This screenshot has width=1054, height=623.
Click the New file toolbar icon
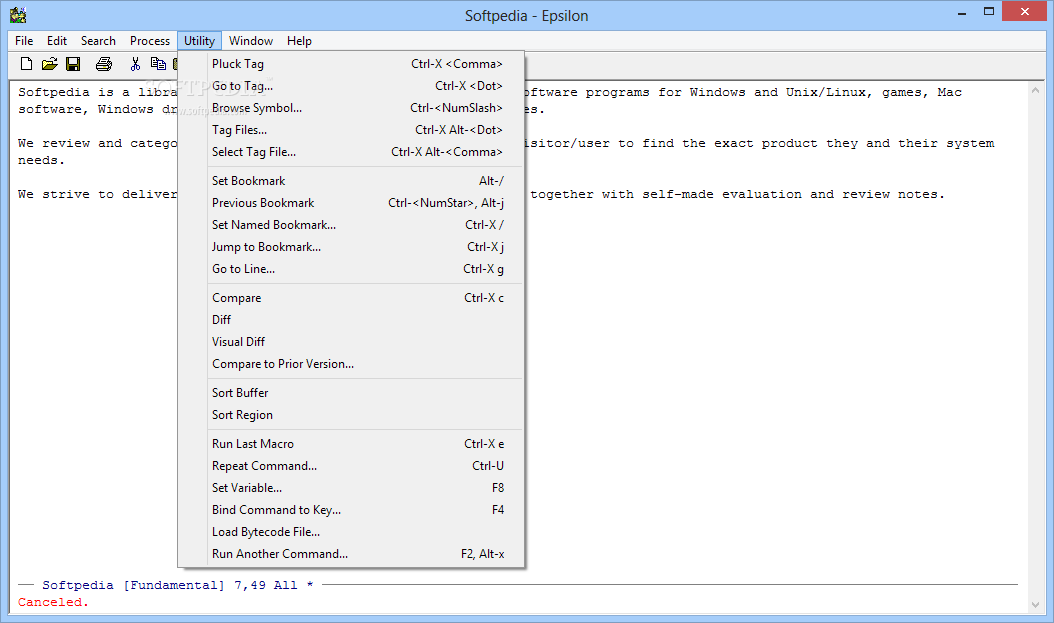coord(26,64)
